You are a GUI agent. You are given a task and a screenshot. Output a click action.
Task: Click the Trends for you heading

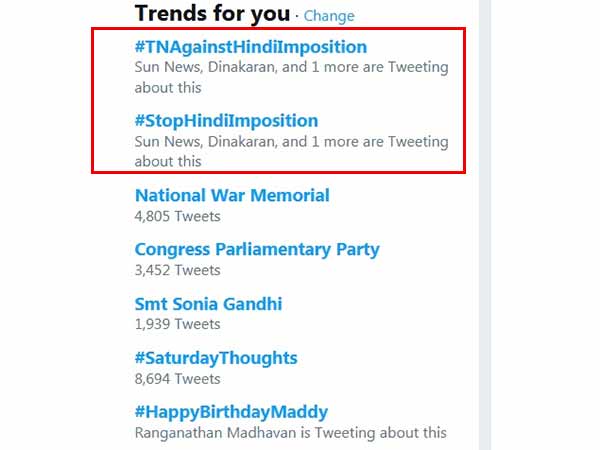pos(212,14)
